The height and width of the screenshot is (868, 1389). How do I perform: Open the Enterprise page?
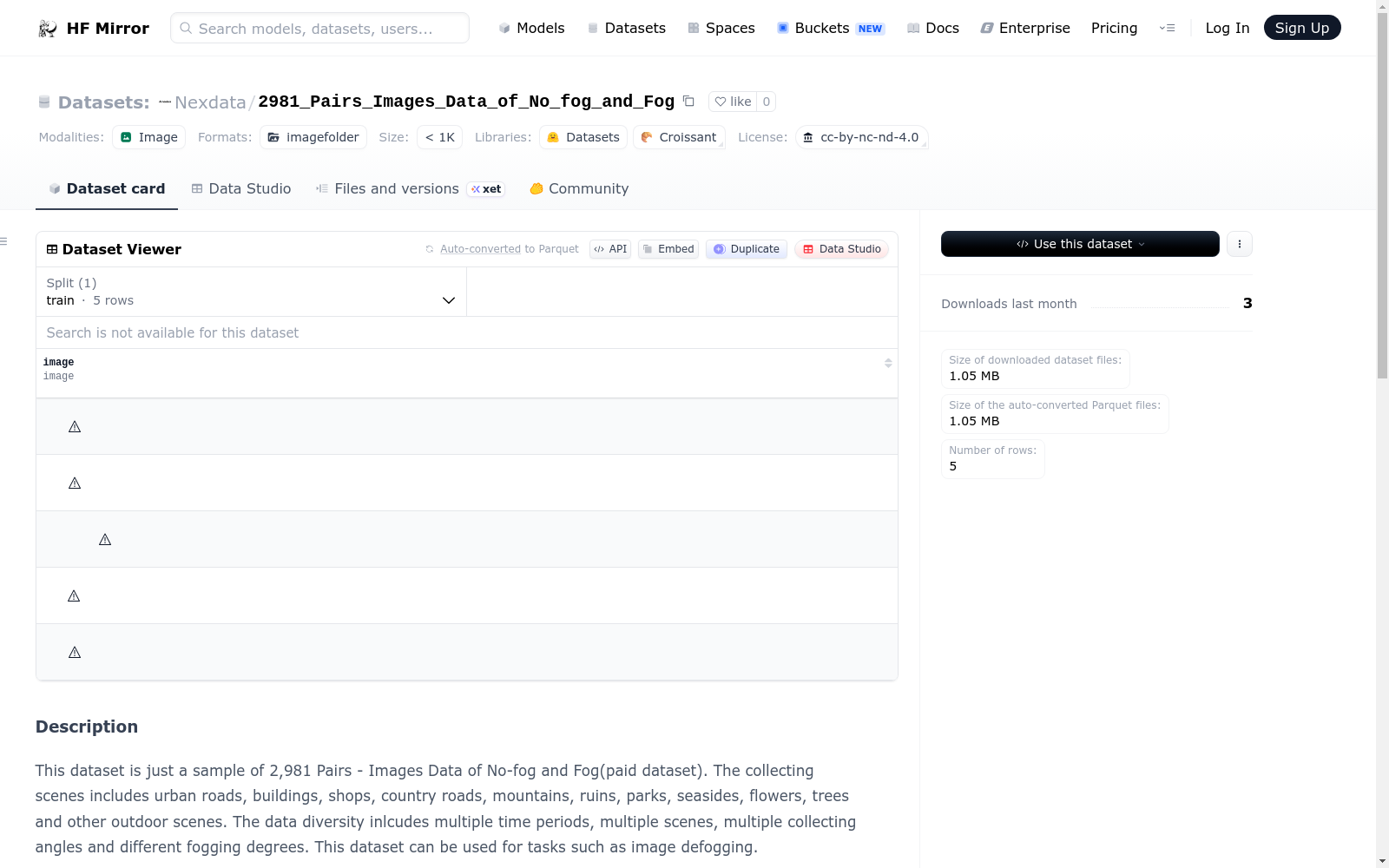click(1025, 28)
